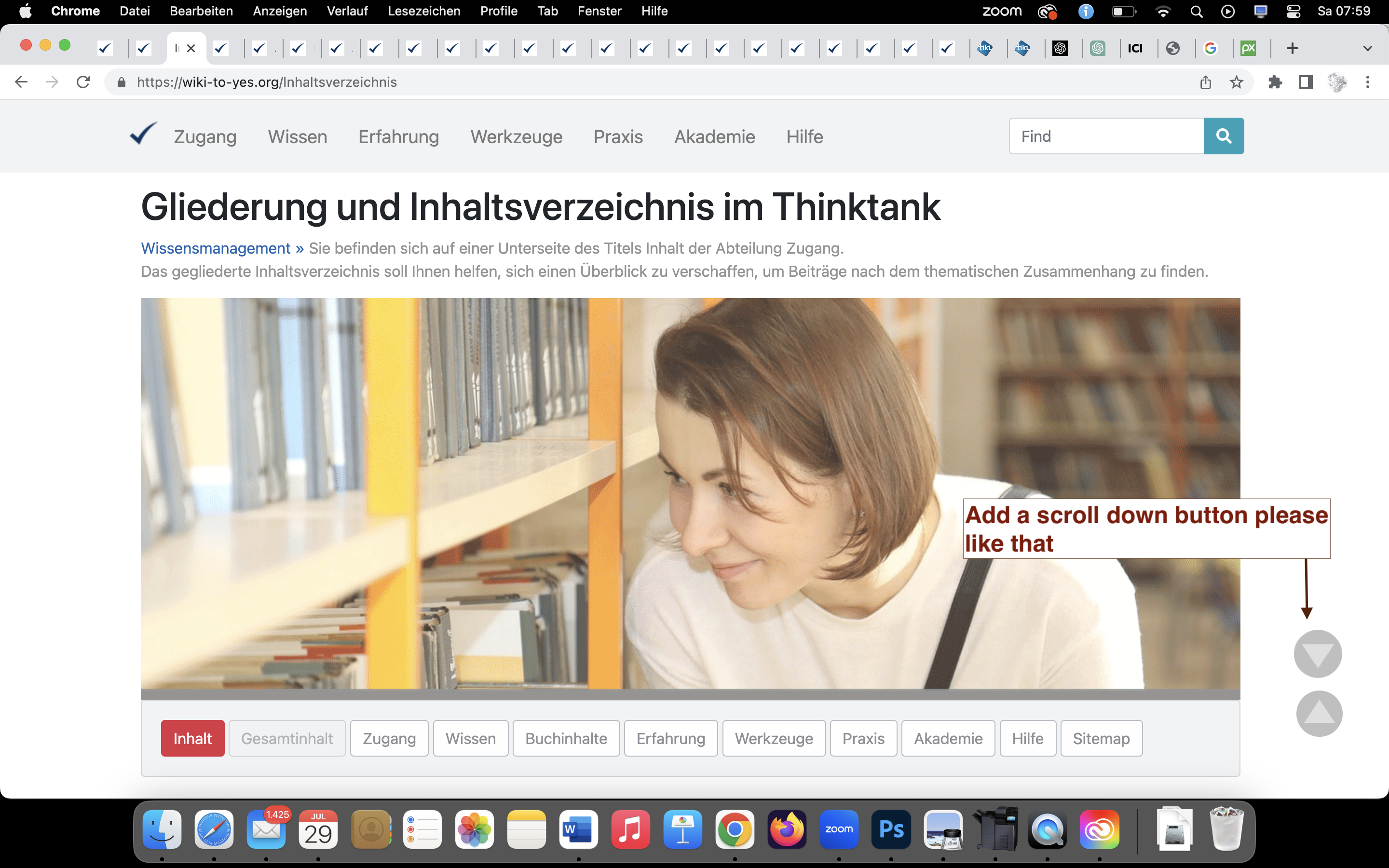Click the blue search magnifier button
The height and width of the screenshot is (868, 1389).
(x=1223, y=136)
